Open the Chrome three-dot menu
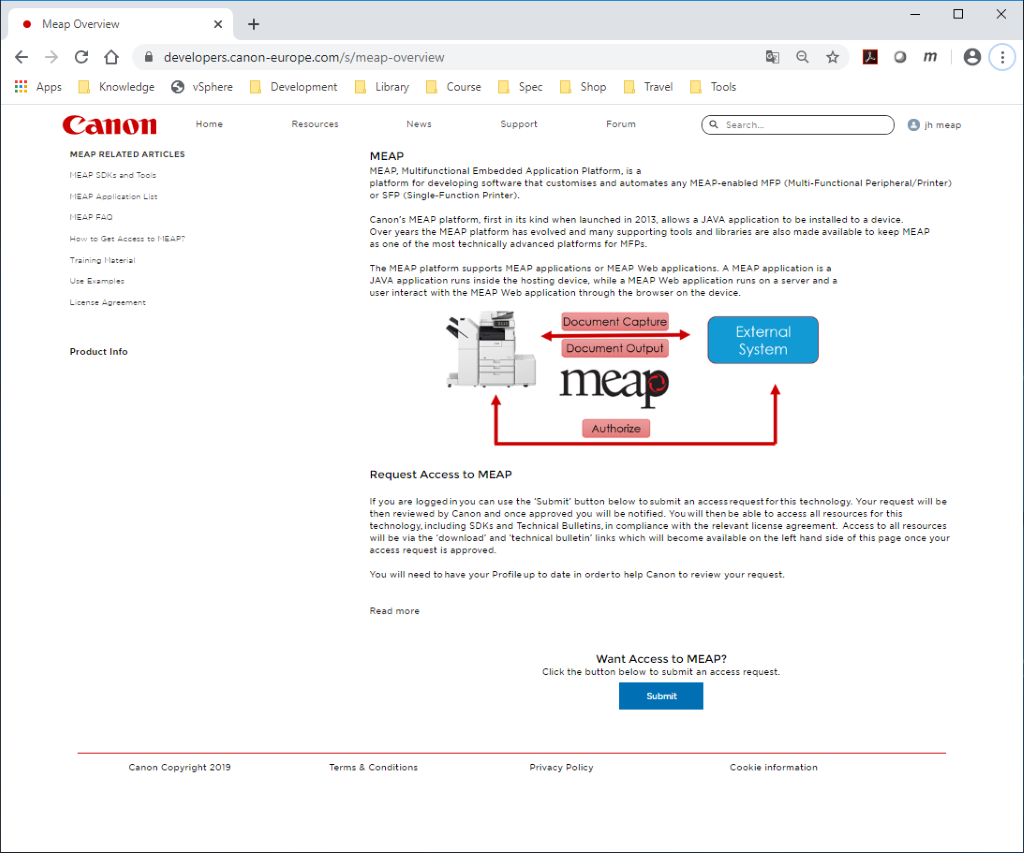Image resolution: width=1024 pixels, height=853 pixels. (1002, 57)
